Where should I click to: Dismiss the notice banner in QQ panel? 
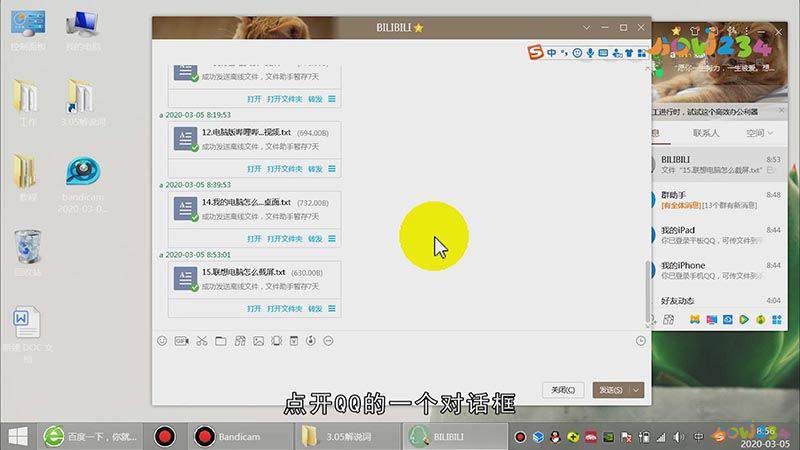(x=781, y=110)
